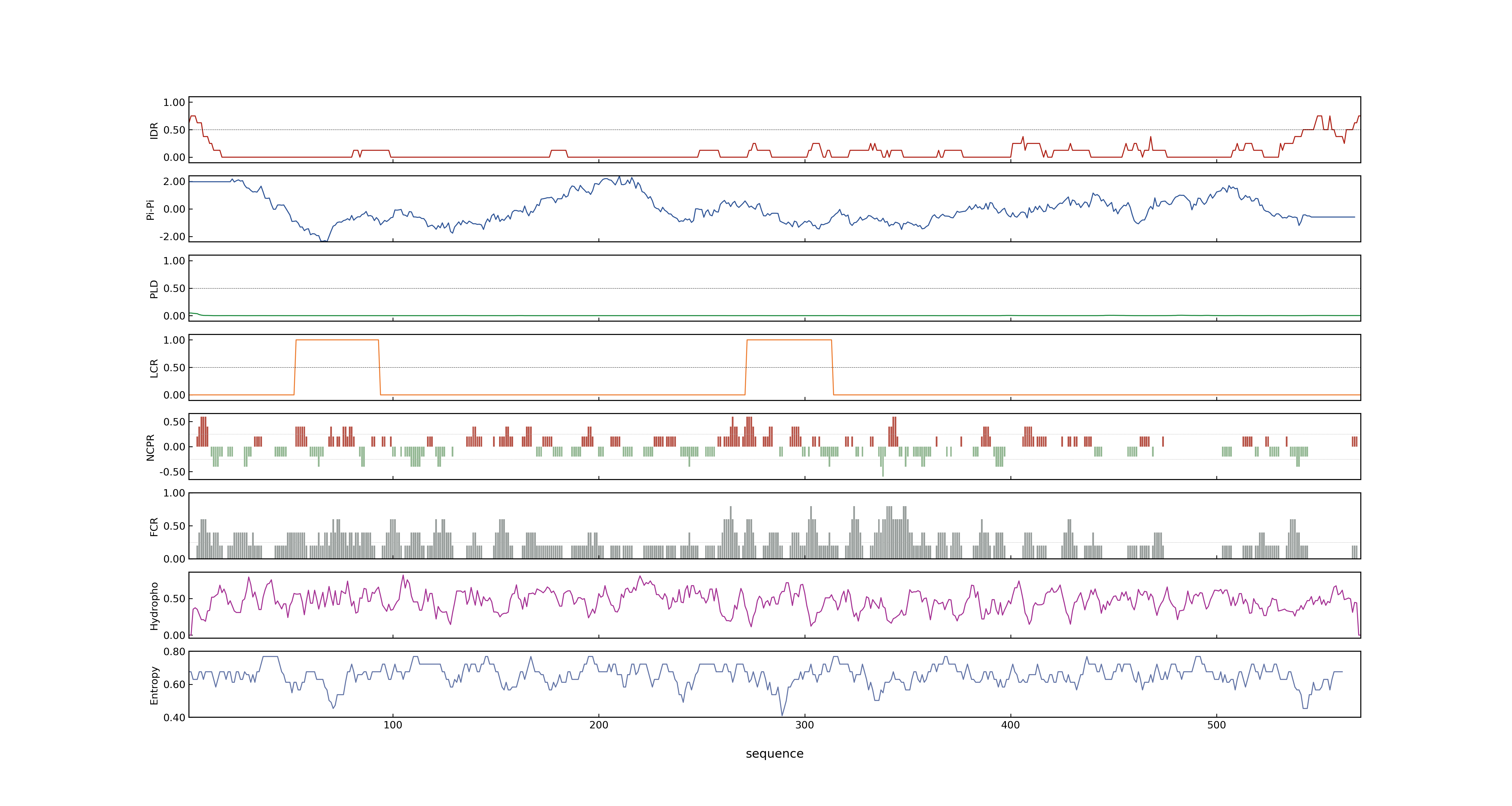
Task: Click the Pi-Pi tick label -2.00
Action: tap(172, 237)
